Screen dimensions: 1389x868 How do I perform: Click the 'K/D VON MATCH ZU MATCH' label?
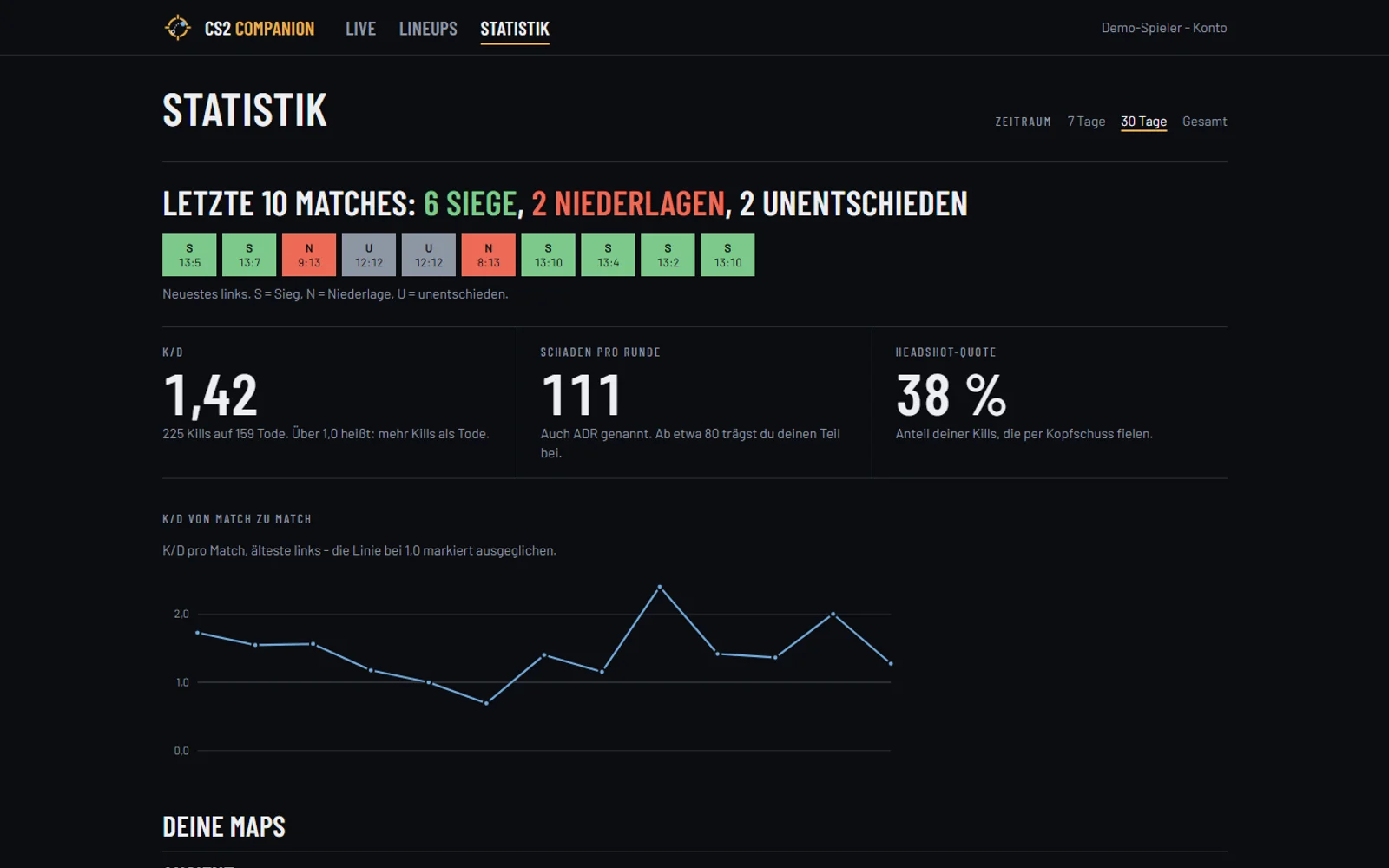(x=237, y=519)
